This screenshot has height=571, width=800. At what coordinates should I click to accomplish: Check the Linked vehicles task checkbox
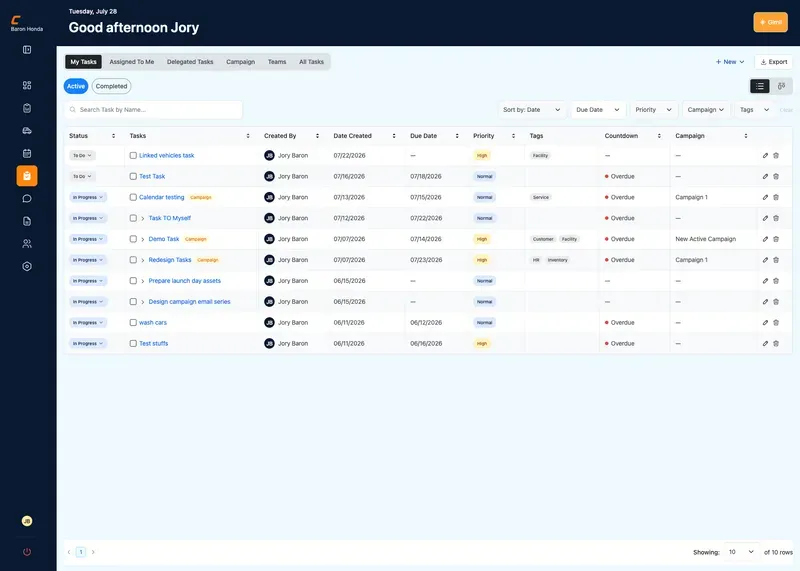point(133,156)
